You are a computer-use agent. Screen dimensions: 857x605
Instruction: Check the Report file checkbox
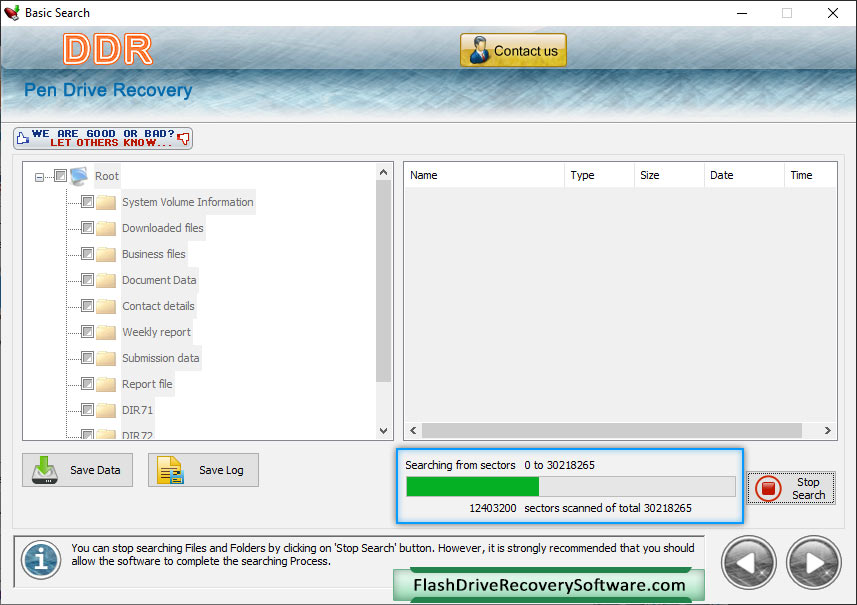point(87,384)
